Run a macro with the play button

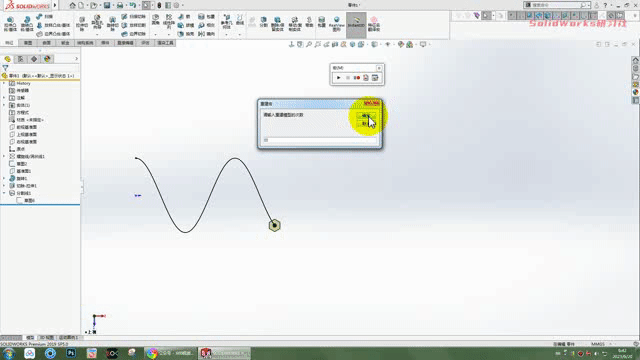[x=338, y=78]
